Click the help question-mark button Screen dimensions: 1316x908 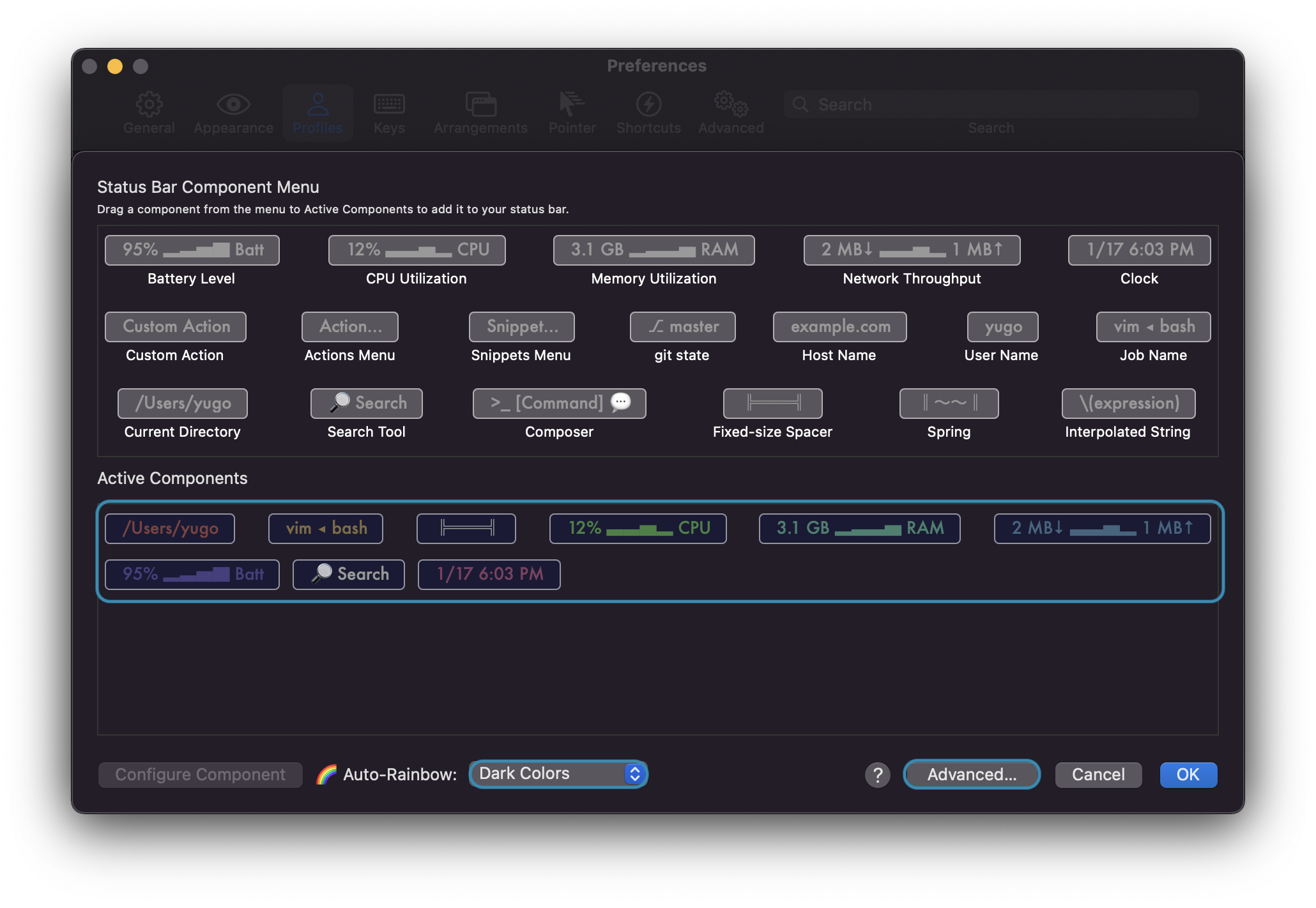[x=877, y=775]
